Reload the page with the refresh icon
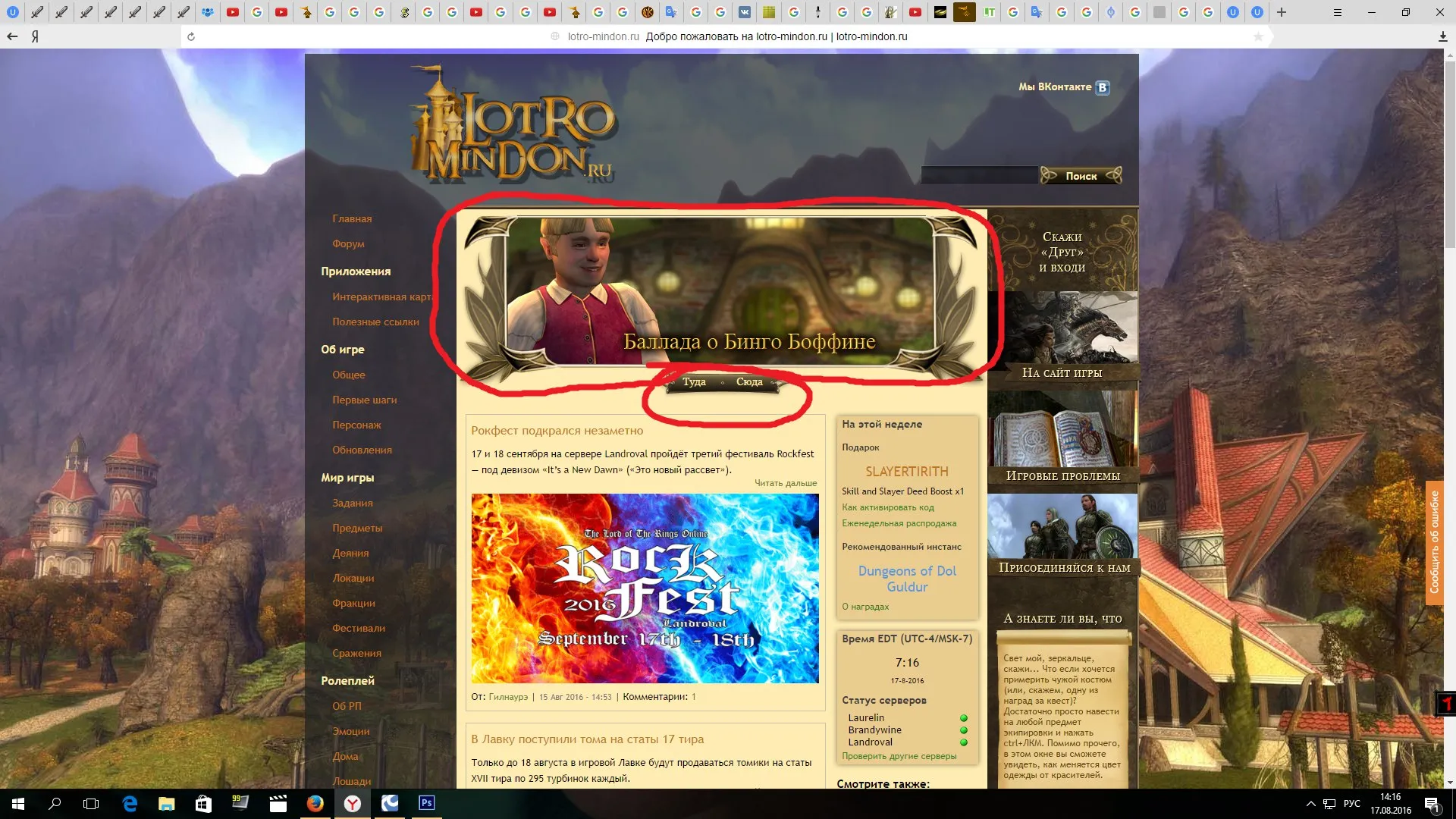The width and height of the screenshot is (1456, 819). 191,36
